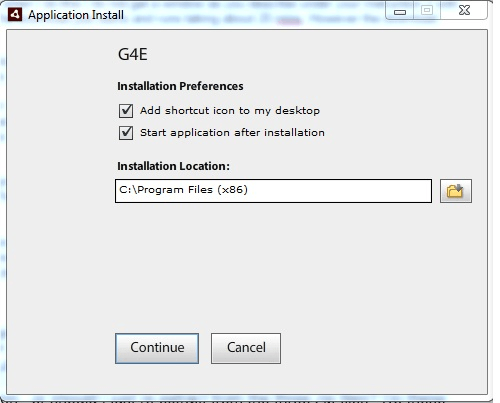Click the 'Start application after installation' label text
The image size is (500, 403).
pyautogui.click(x=232, y=133)
